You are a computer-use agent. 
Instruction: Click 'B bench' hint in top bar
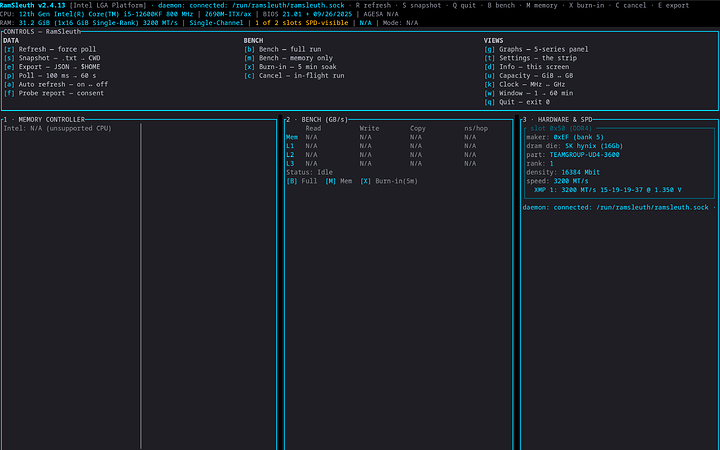pos(501,6)
